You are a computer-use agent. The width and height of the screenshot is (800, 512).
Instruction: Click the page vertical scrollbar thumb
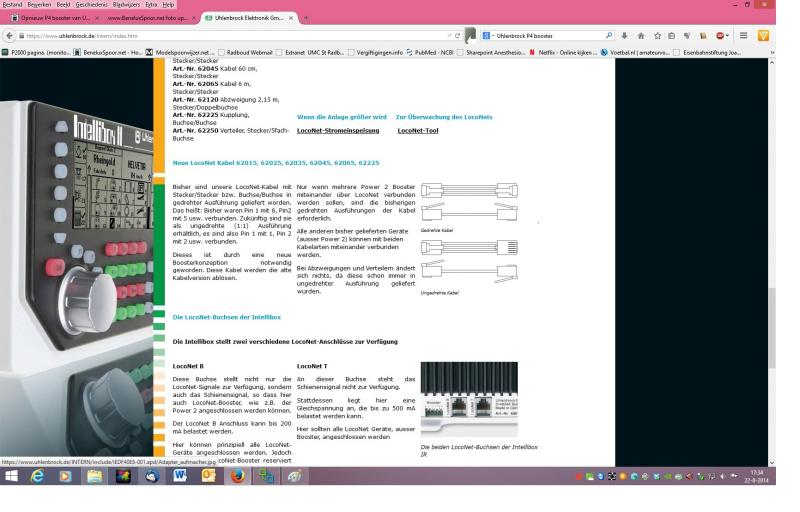[x=771, y=328]
